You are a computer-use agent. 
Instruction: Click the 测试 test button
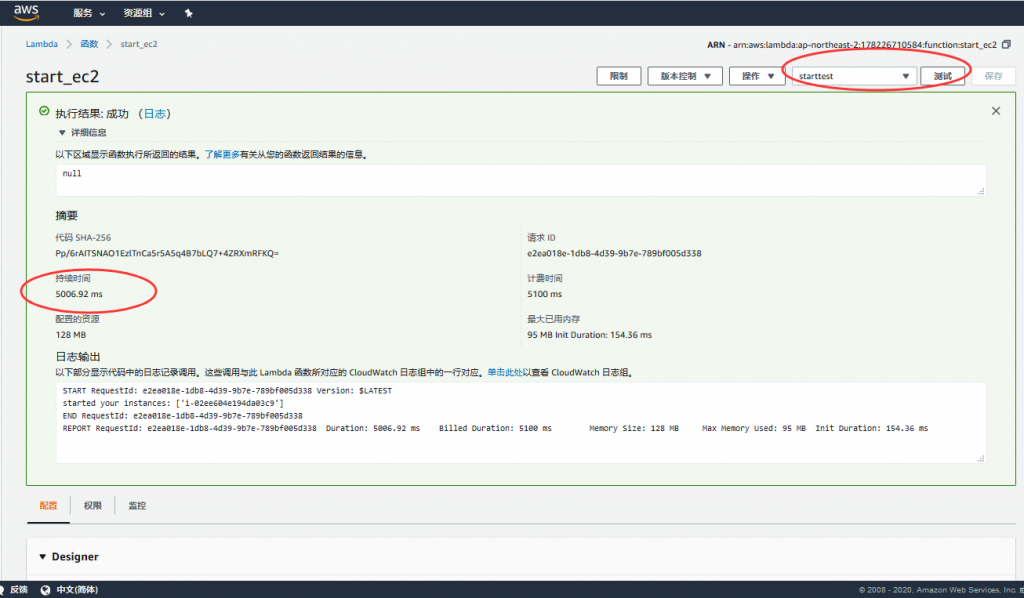coord(942,76)
